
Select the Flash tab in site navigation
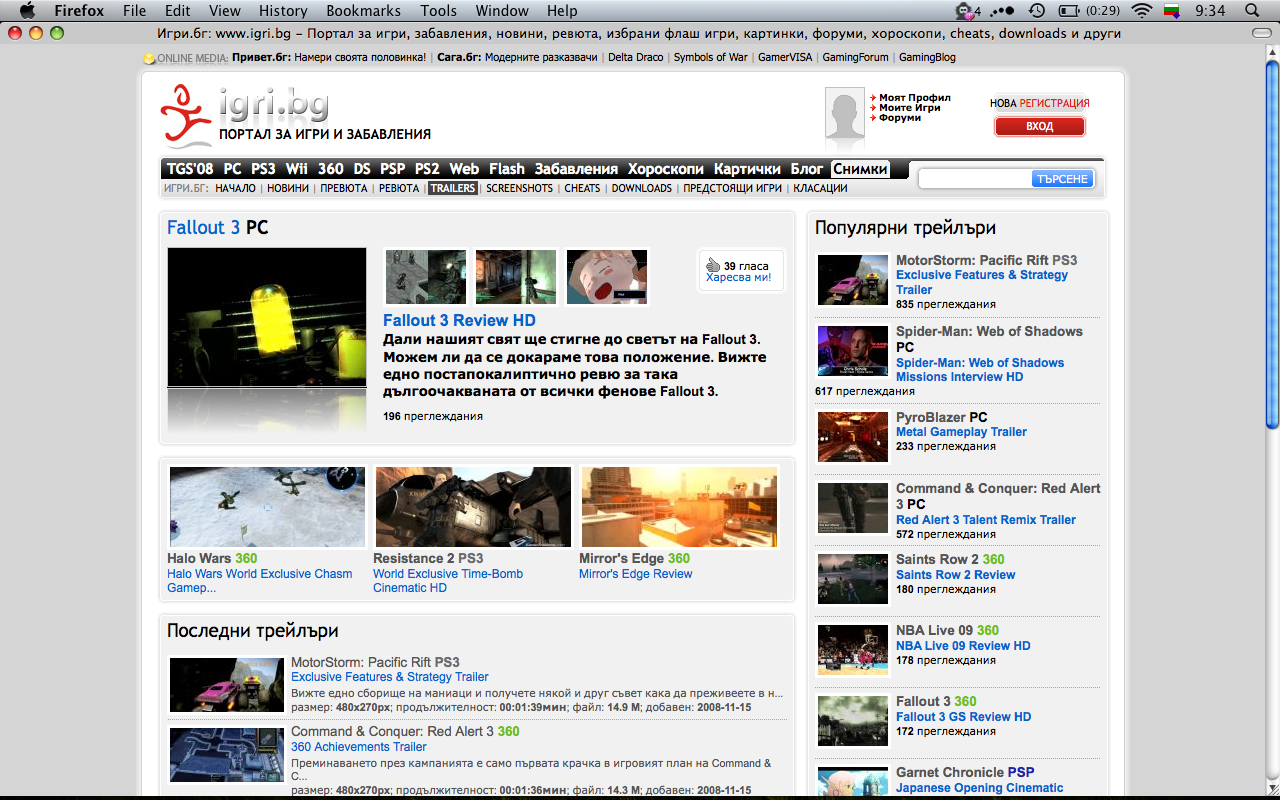click(507, 169)
